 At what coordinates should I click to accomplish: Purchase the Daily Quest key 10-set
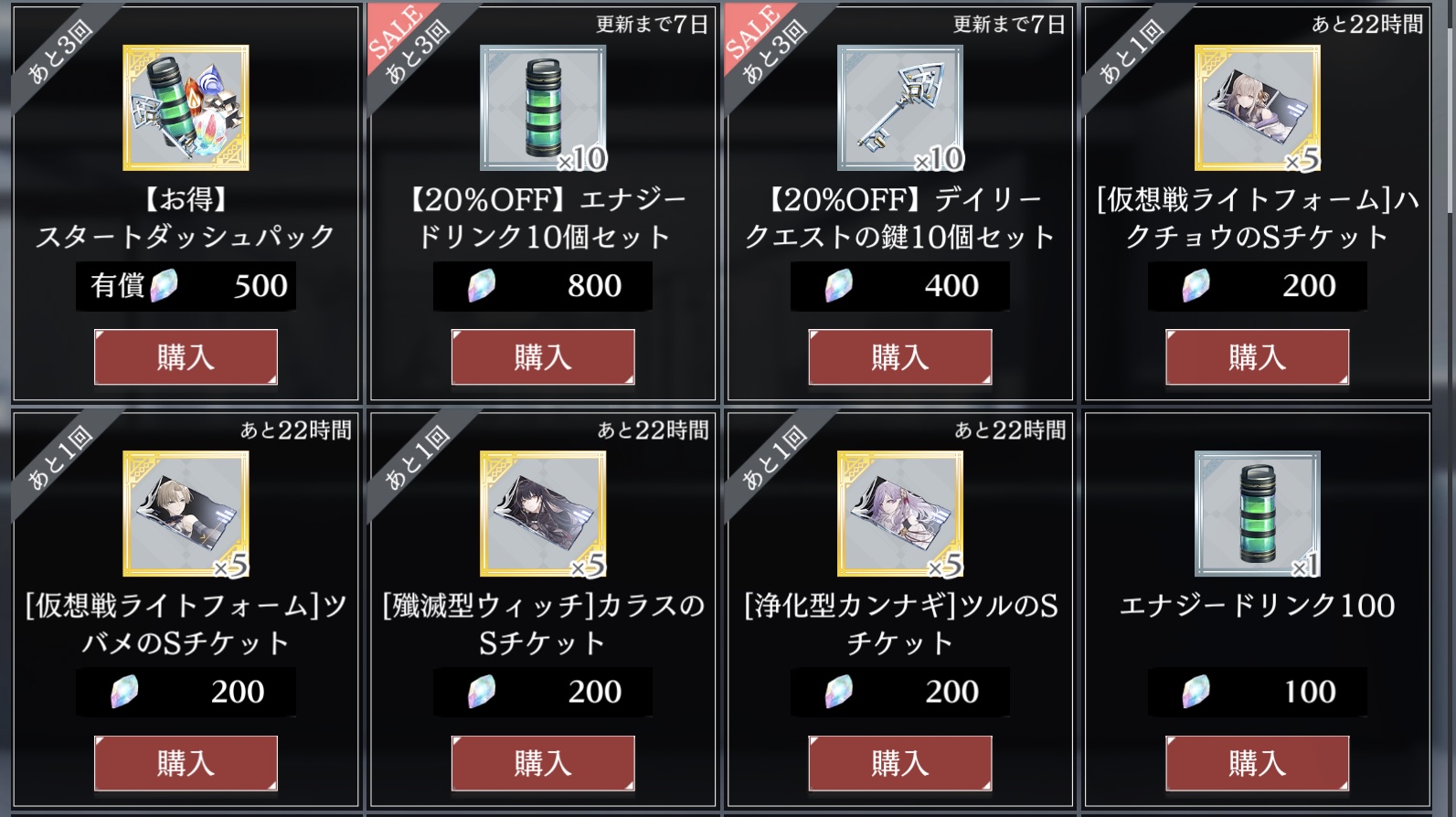point(900,357)
